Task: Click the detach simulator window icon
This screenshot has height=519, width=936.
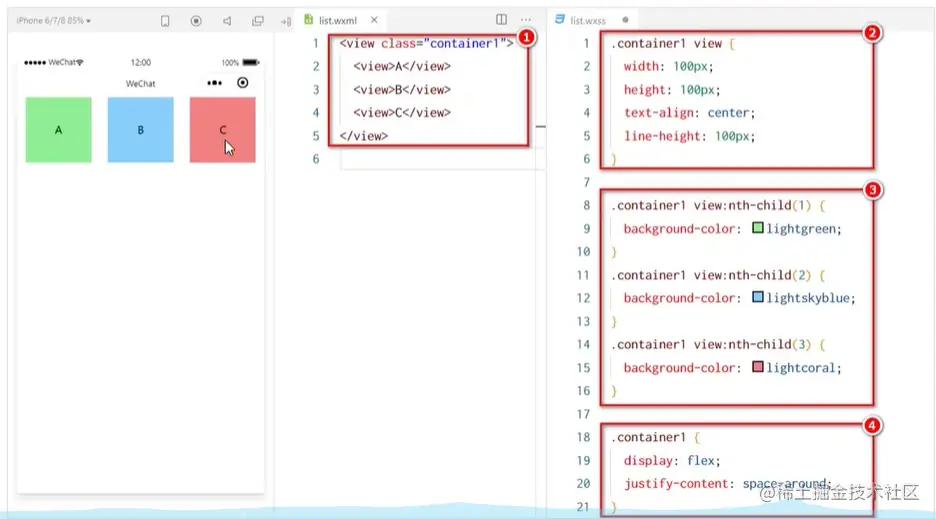Action: pos(258,21)
